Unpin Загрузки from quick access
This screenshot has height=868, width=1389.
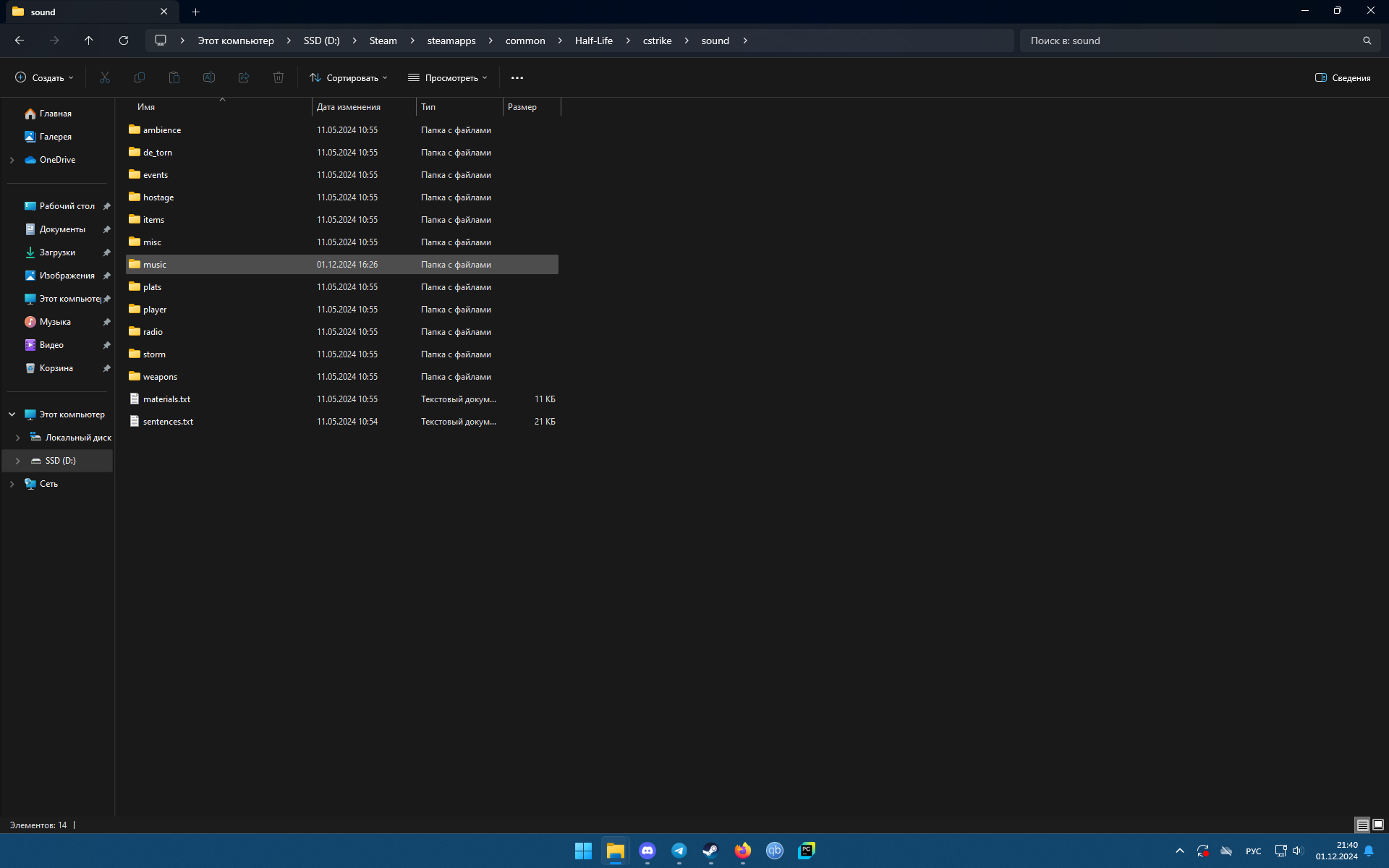tap(106, 252)
